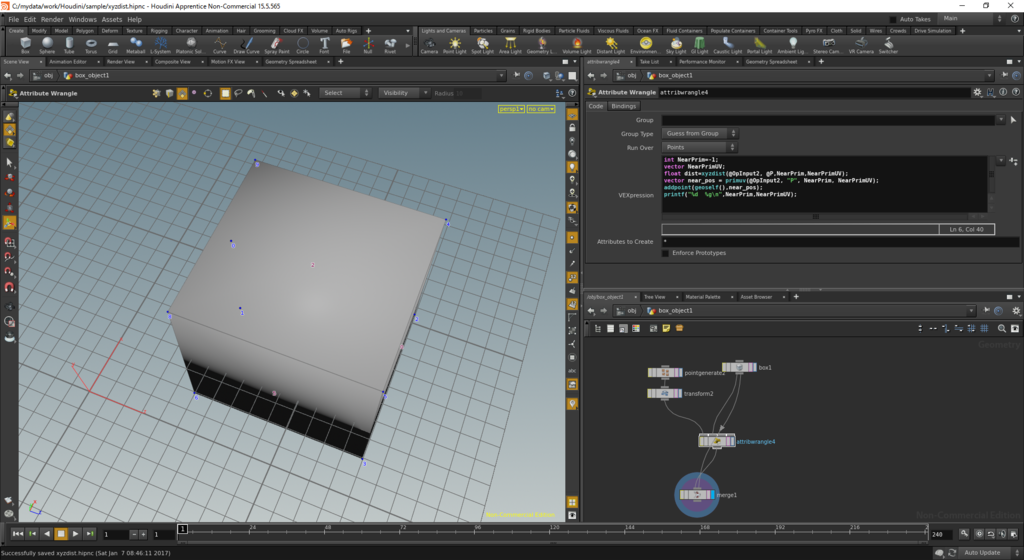
Task: Open the Render menu
Action: pos(52,19)
